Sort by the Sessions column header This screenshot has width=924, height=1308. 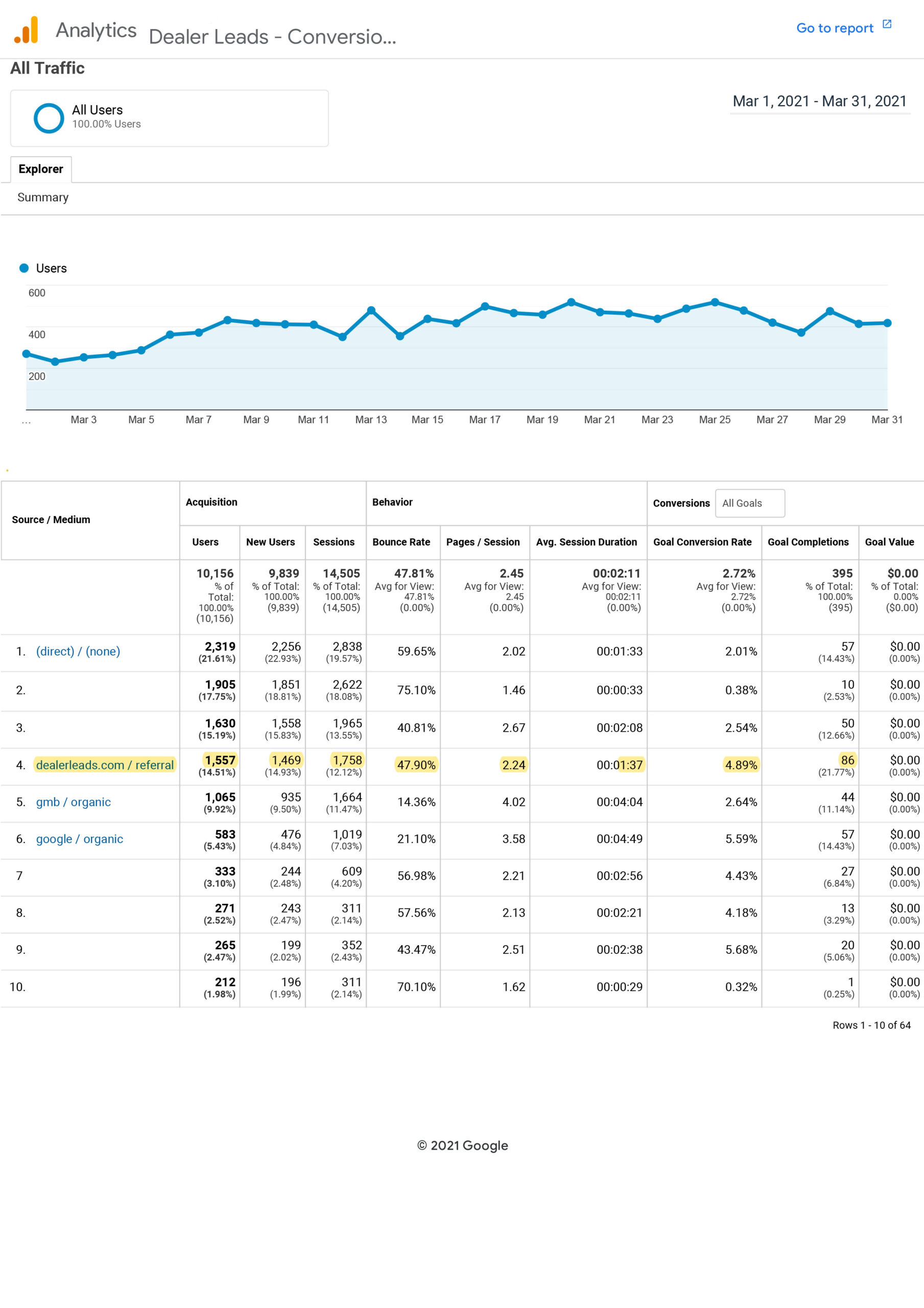point(334,542)
